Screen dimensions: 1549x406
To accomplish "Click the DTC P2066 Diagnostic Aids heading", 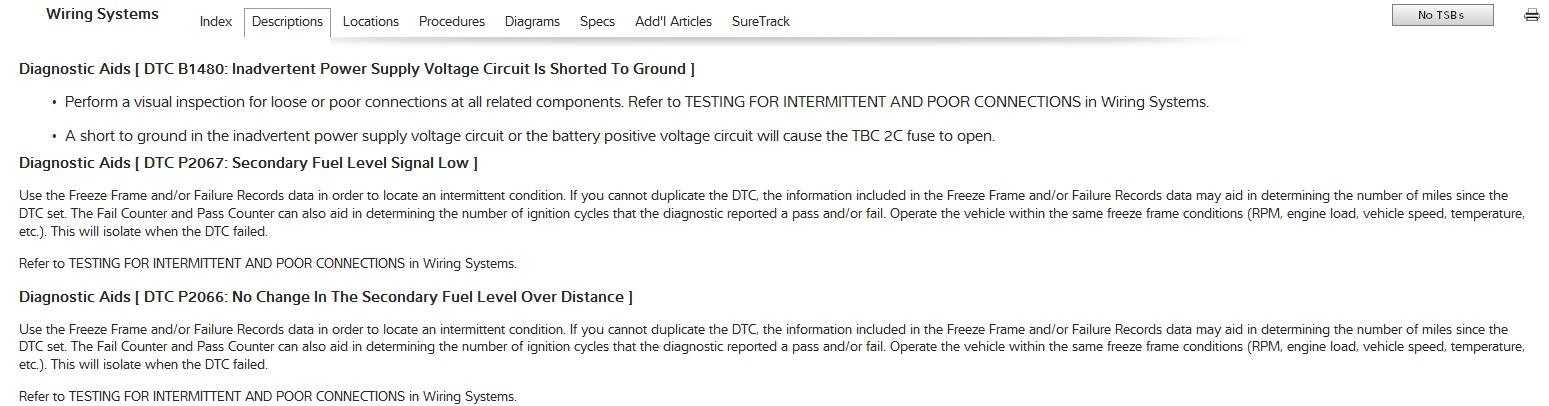I will click(x=326, y=297).
